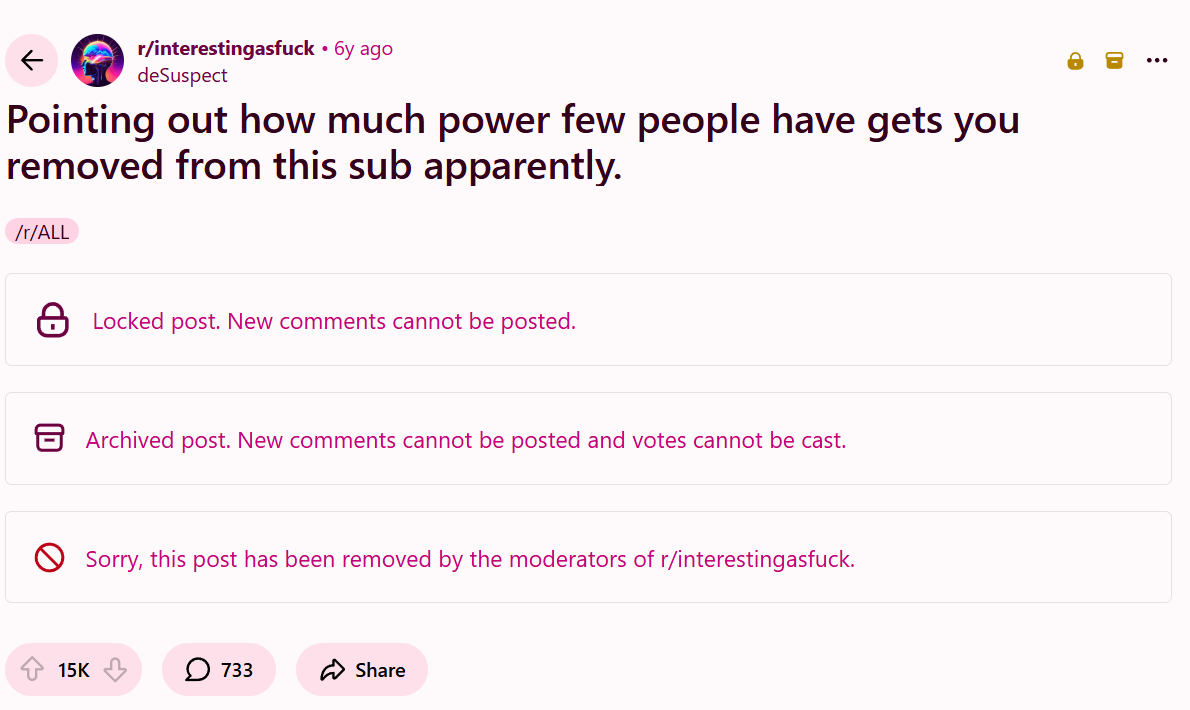Screen dimensions: 1190x710
Task: Click the 15K vote count
Action: click(x=71, y=669)
